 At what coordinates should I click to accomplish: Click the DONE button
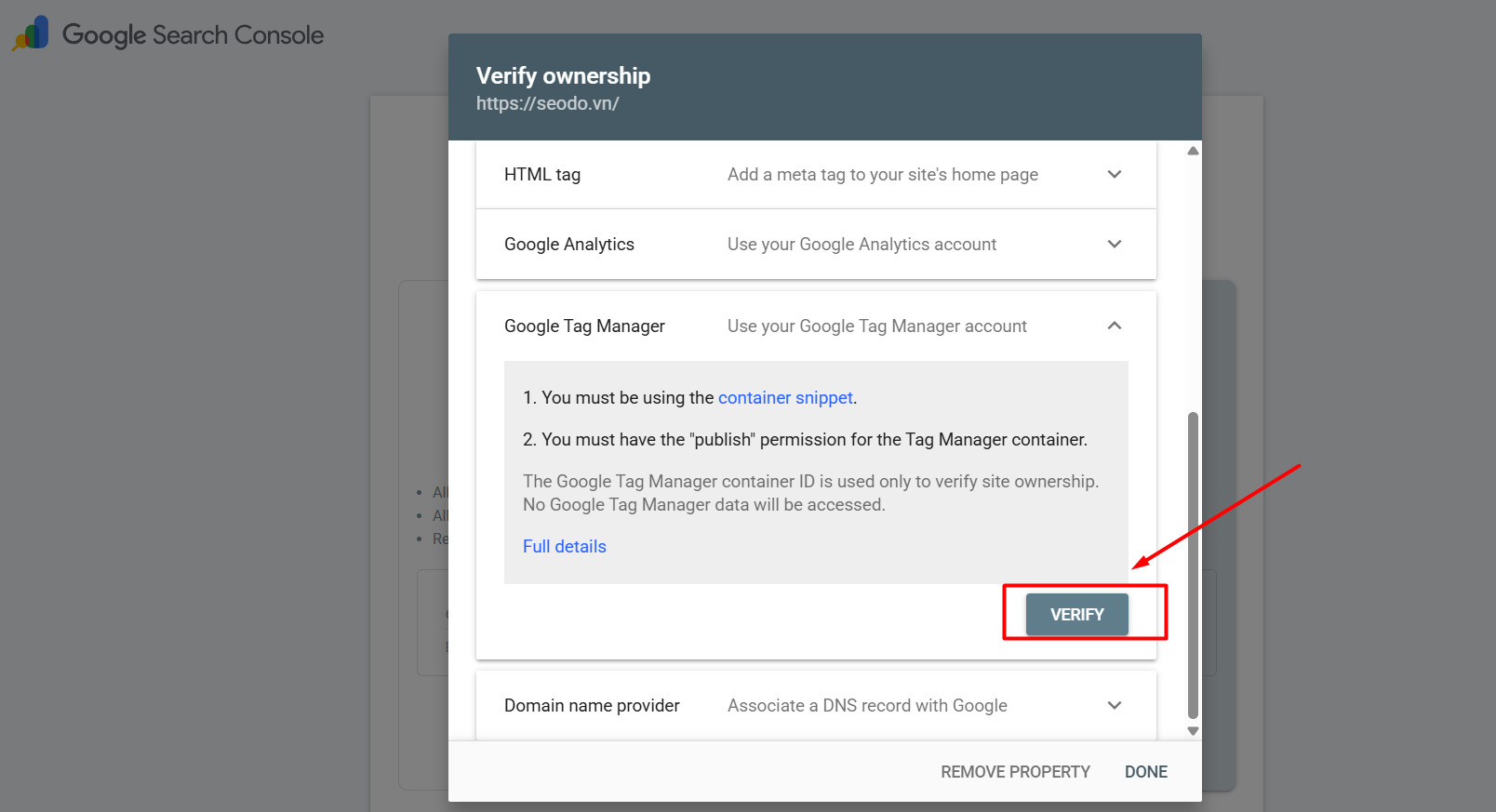coord(1146,772)
